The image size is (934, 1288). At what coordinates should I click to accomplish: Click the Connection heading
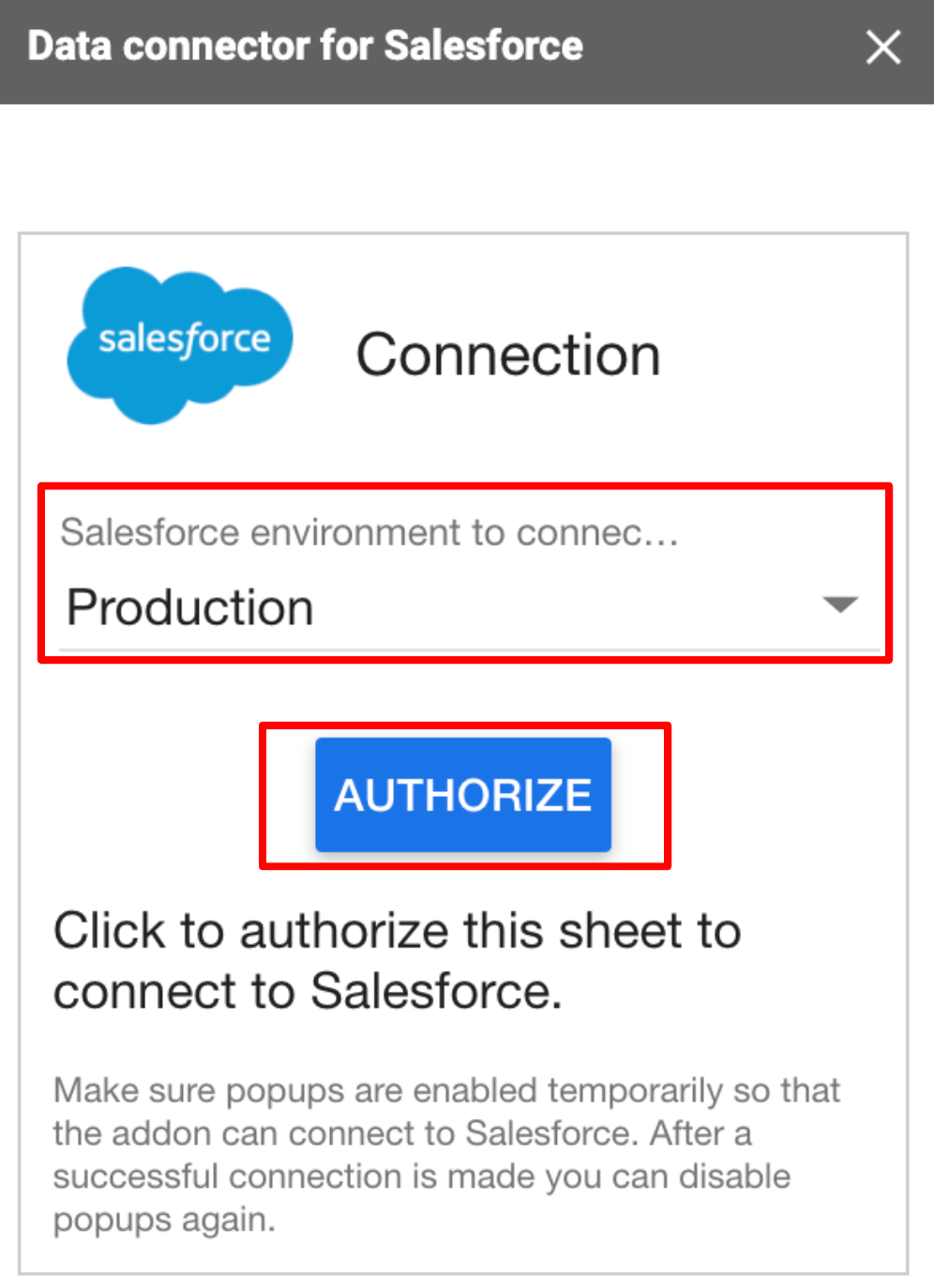508,354
